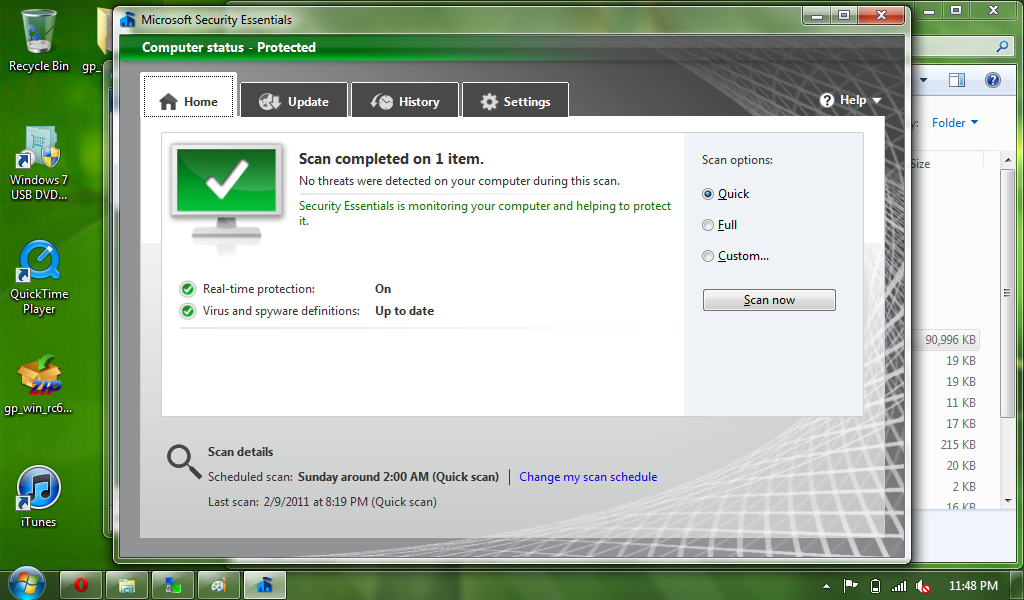Open the Settings tab
1024x600 pixels.
tap(515, 100)
